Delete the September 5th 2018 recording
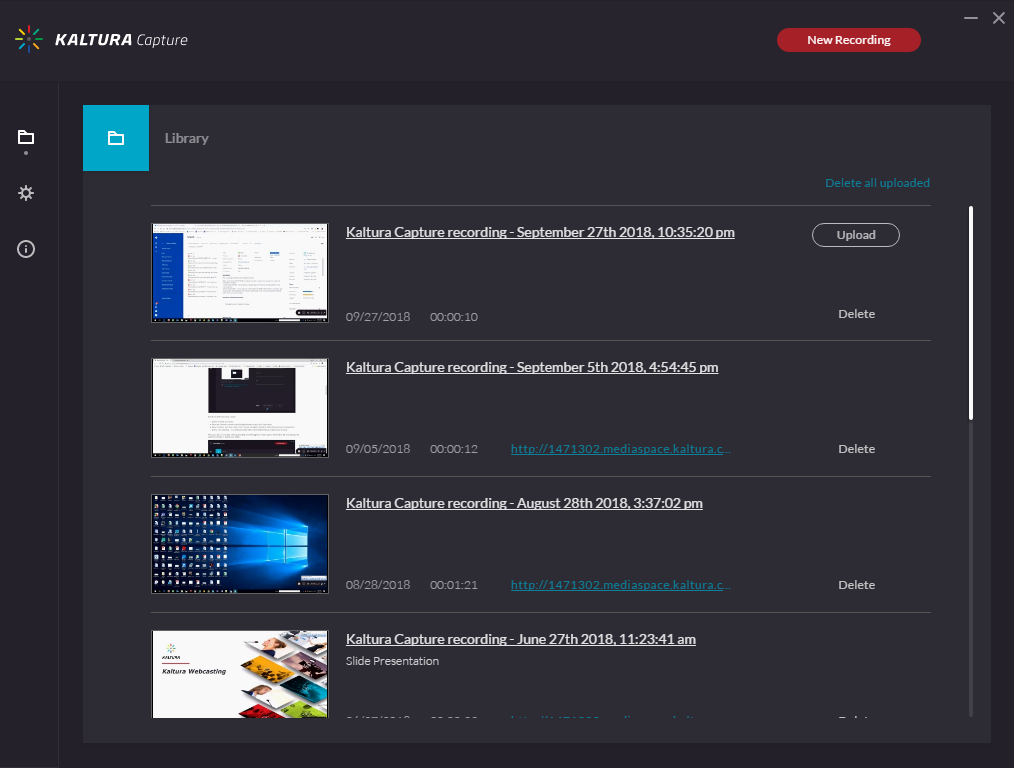 coord(857,449)
